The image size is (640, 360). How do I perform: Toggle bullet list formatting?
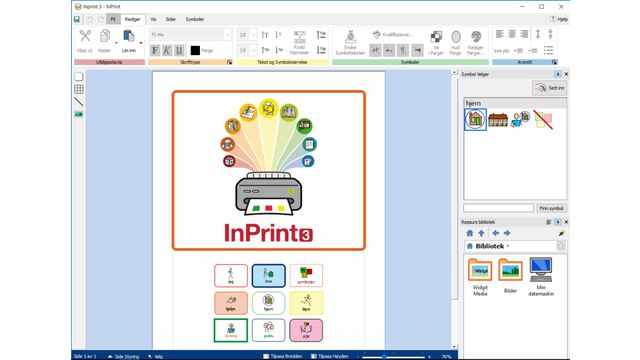[548, 50]
